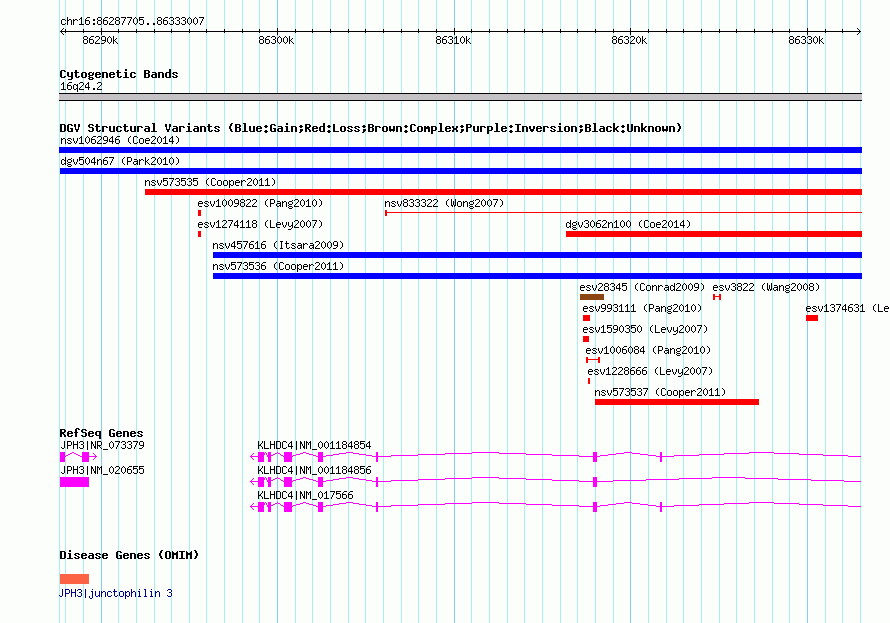Screen dimensions: 890x623
Task: Open the KLHDC4|NM_001184856 transcript label
Action: pos(314,470)
